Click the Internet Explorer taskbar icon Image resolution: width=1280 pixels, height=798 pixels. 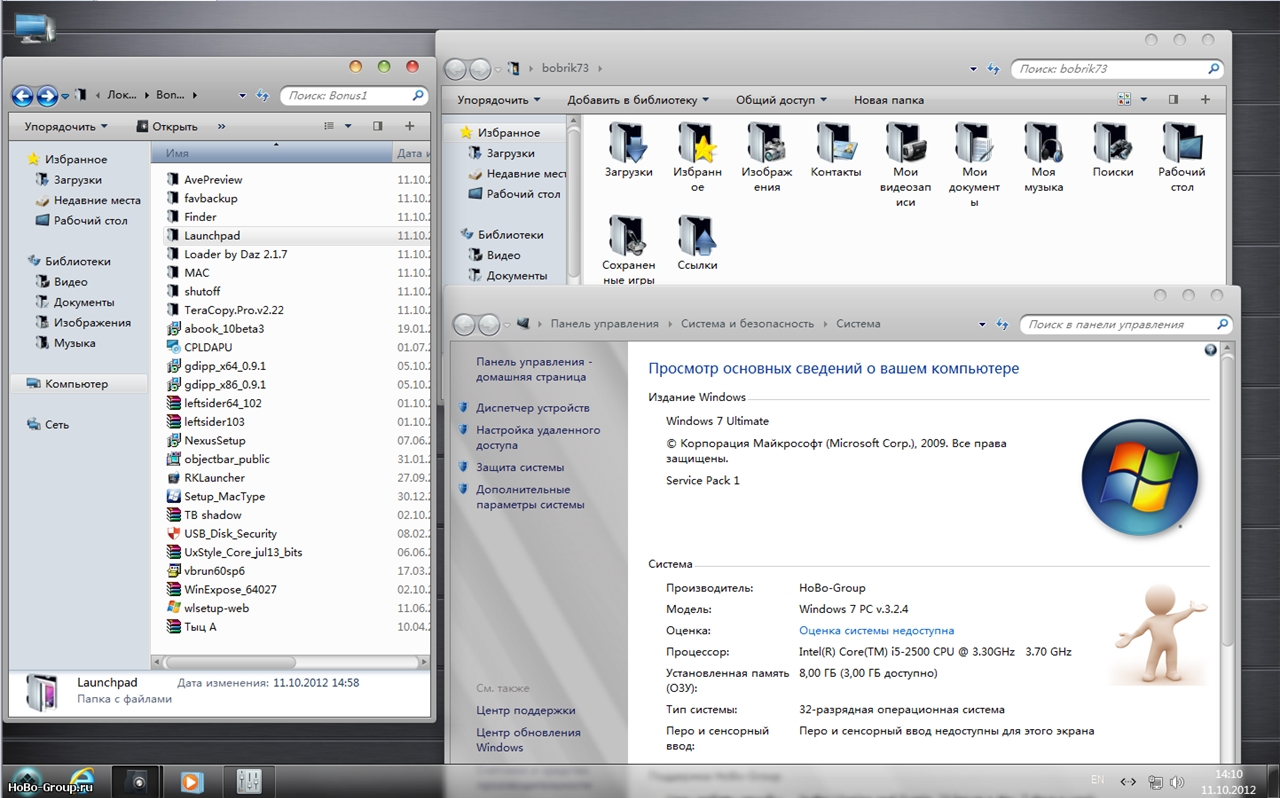pyautogui.click(x=81, y=781)
